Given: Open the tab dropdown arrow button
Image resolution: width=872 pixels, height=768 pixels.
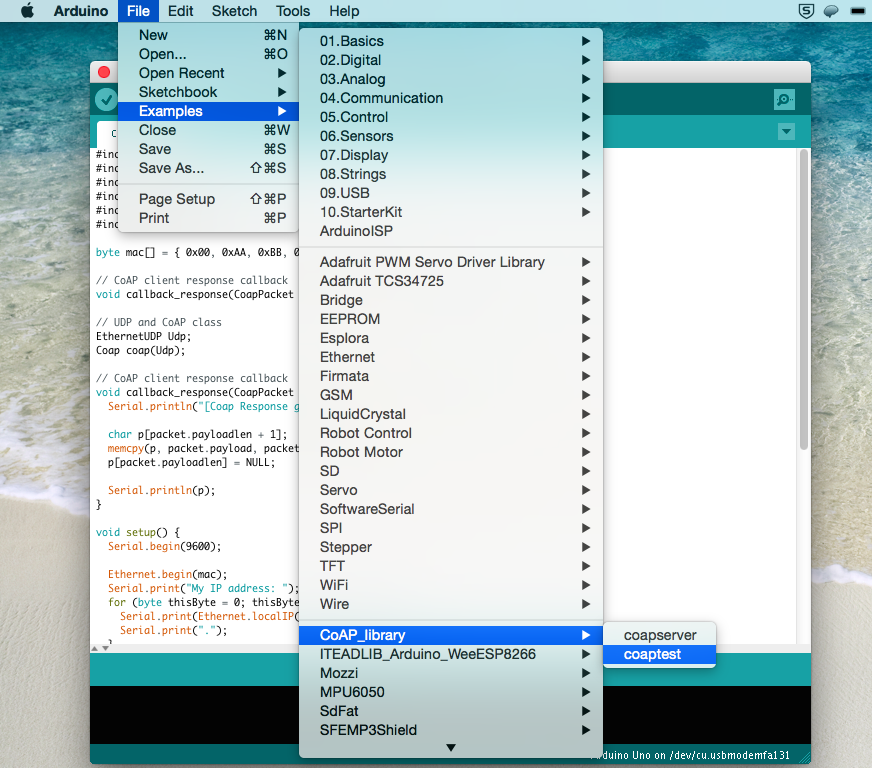Looking at the screenshot, I should click(786, 132).
